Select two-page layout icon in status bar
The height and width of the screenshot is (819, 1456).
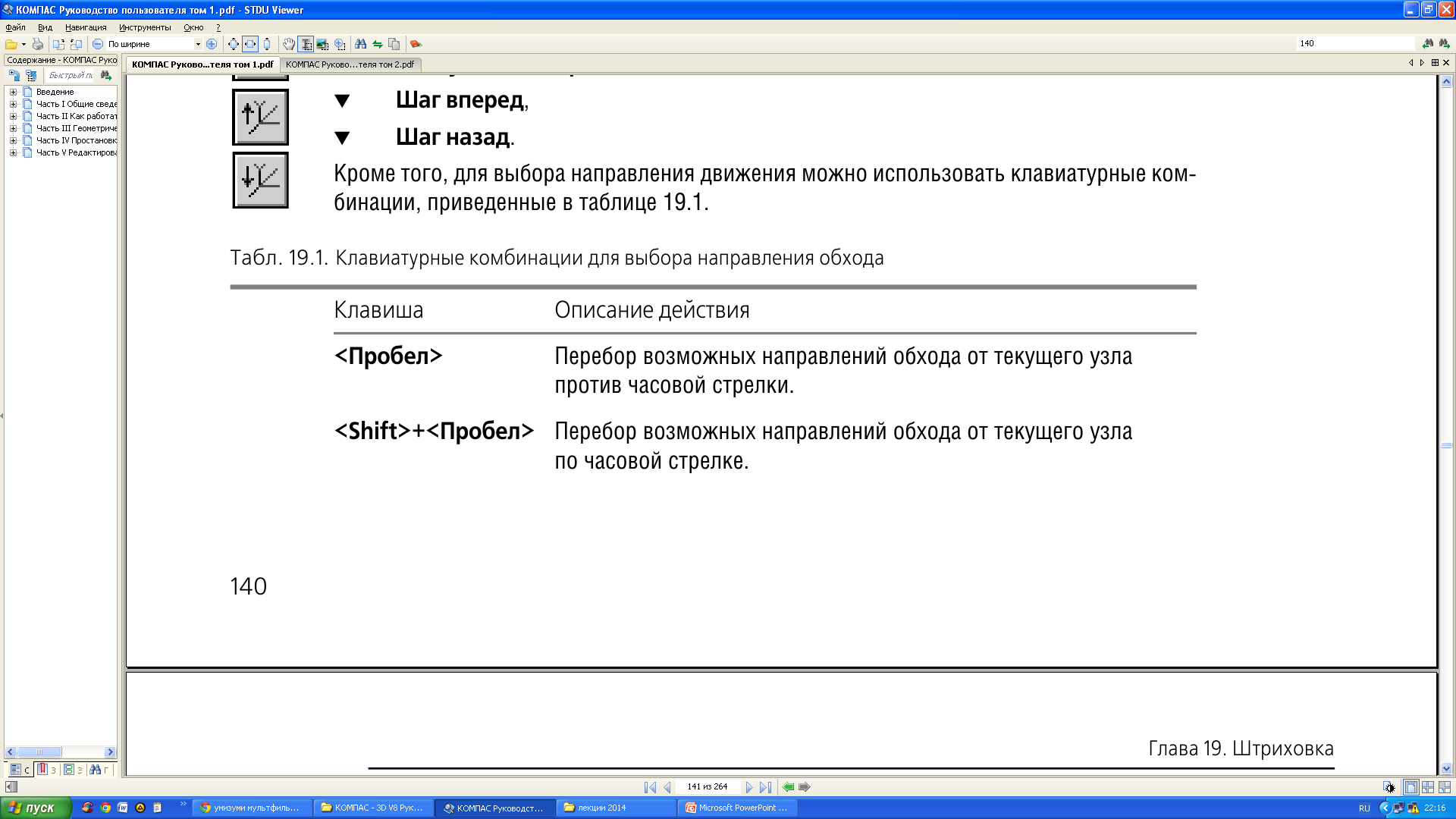click(x=1428, y=787)
